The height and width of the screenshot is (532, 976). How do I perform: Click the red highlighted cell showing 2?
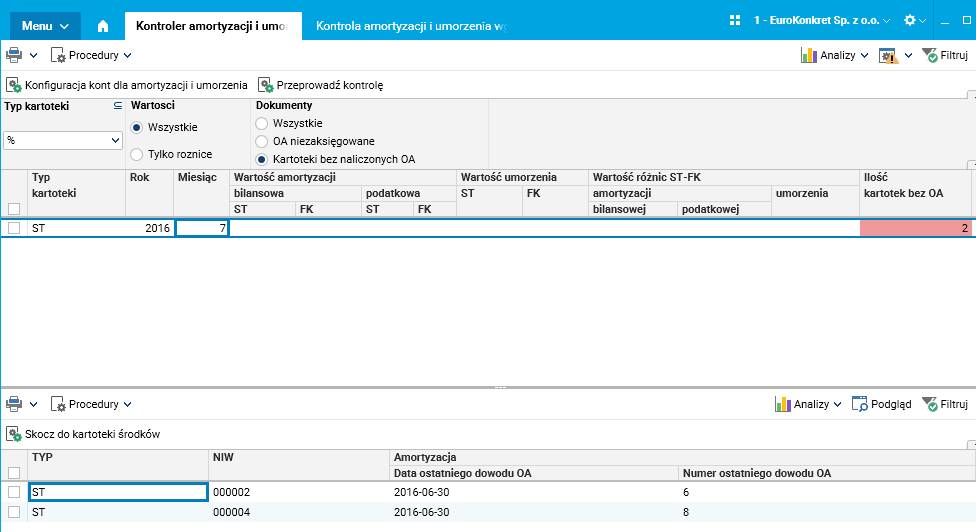[x=915, y=228]
